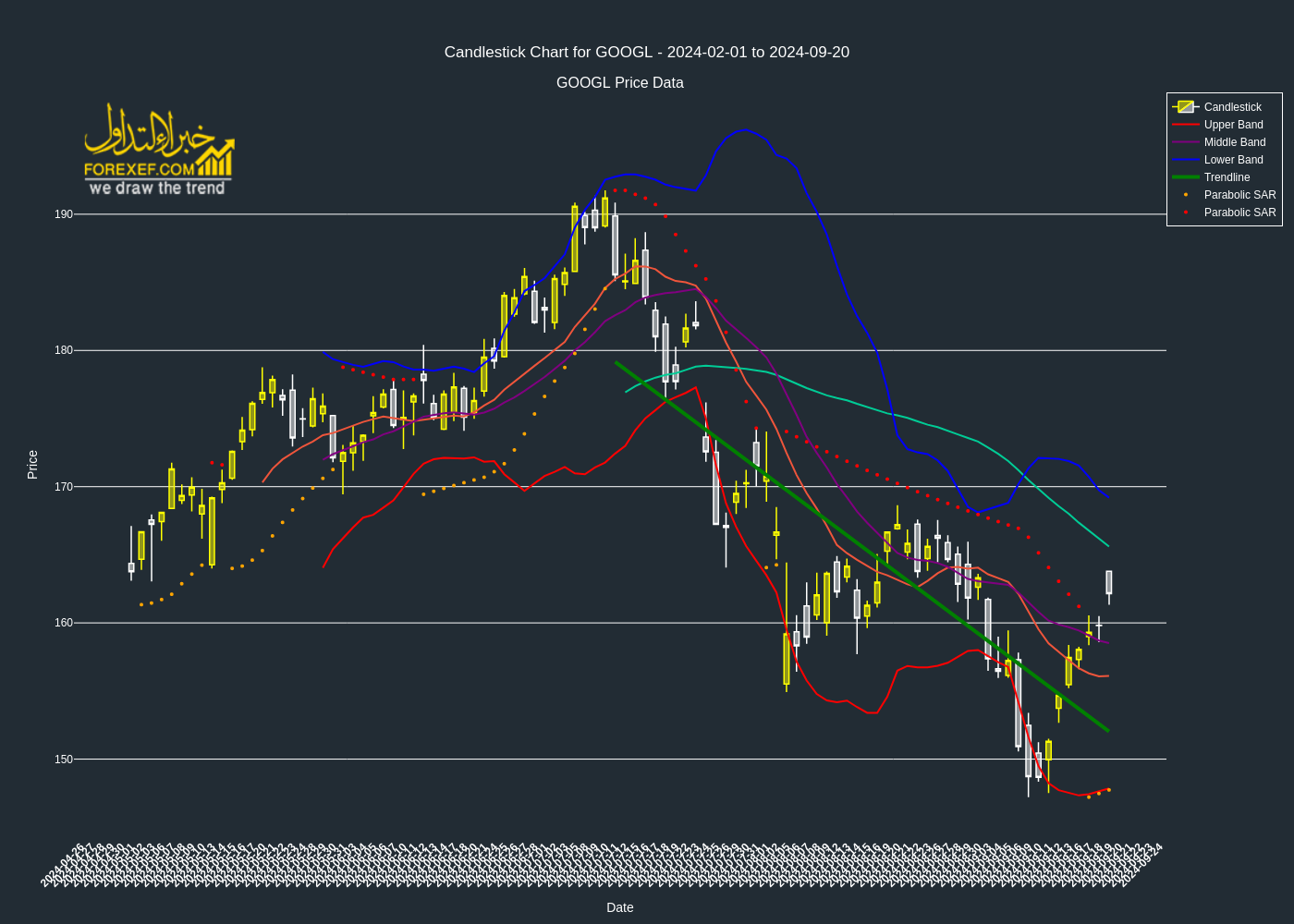The image size is (1294, 924).
Task: Toggle orange-dot Parabolic SAR legend entry
Action: tap(1224, 195)
